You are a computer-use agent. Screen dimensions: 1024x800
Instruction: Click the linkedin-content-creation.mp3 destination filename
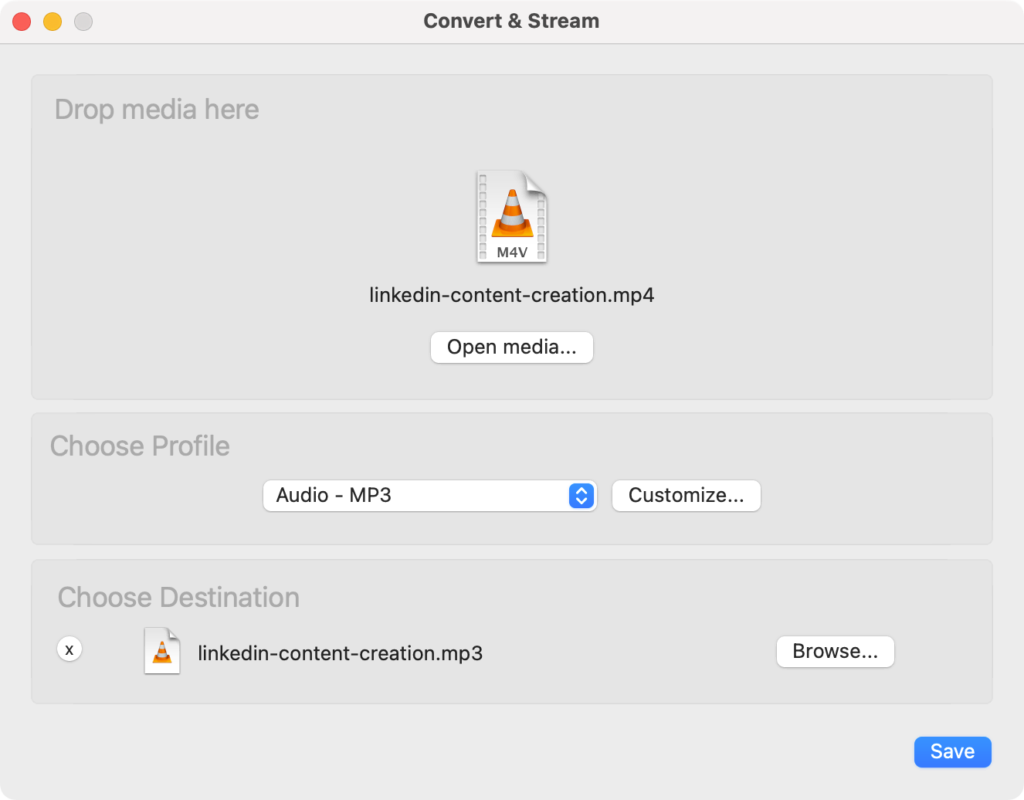[x=340, y=653]
